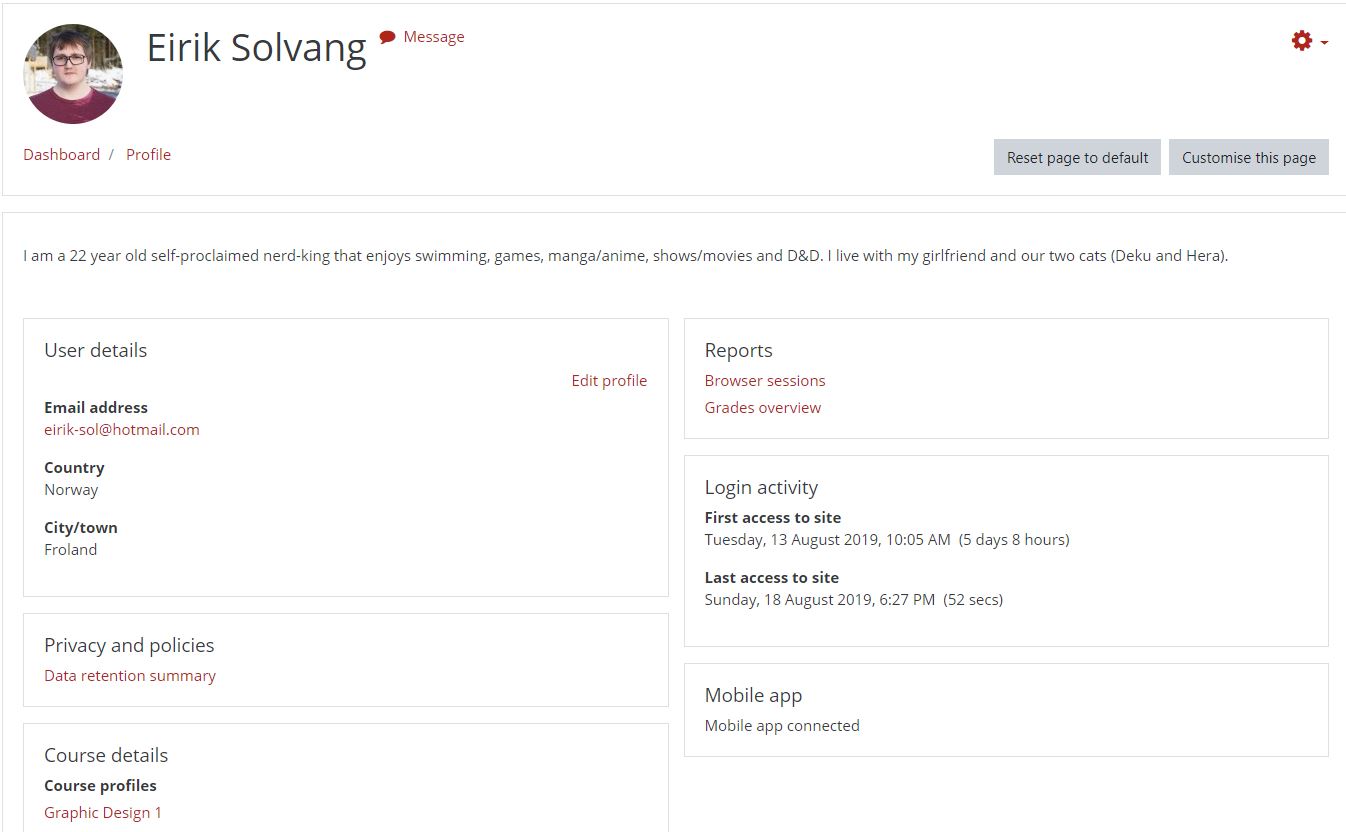Click the user bio description text

(x=625, y=255)
